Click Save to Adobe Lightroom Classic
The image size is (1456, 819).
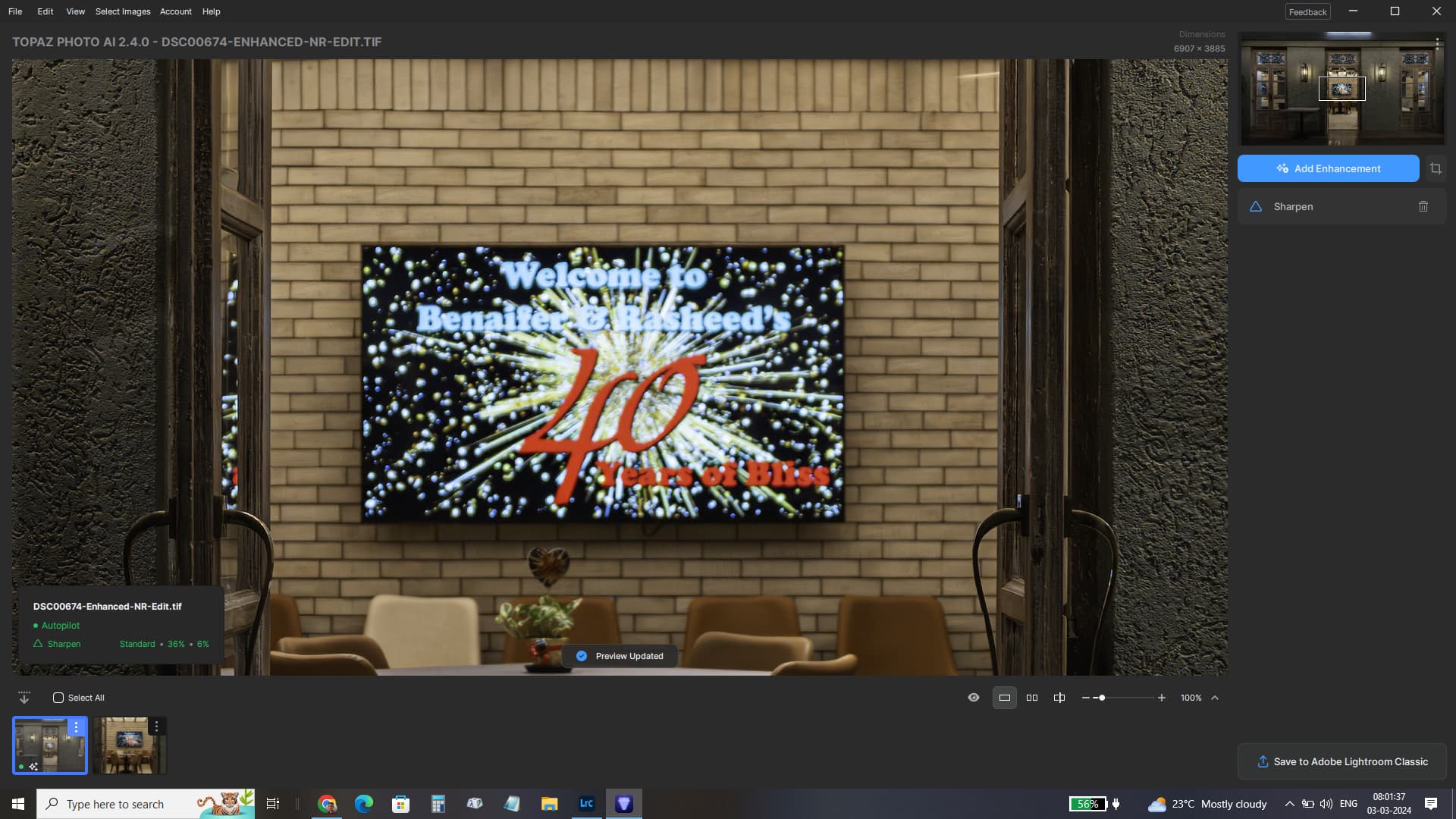tap(1341, 761)
